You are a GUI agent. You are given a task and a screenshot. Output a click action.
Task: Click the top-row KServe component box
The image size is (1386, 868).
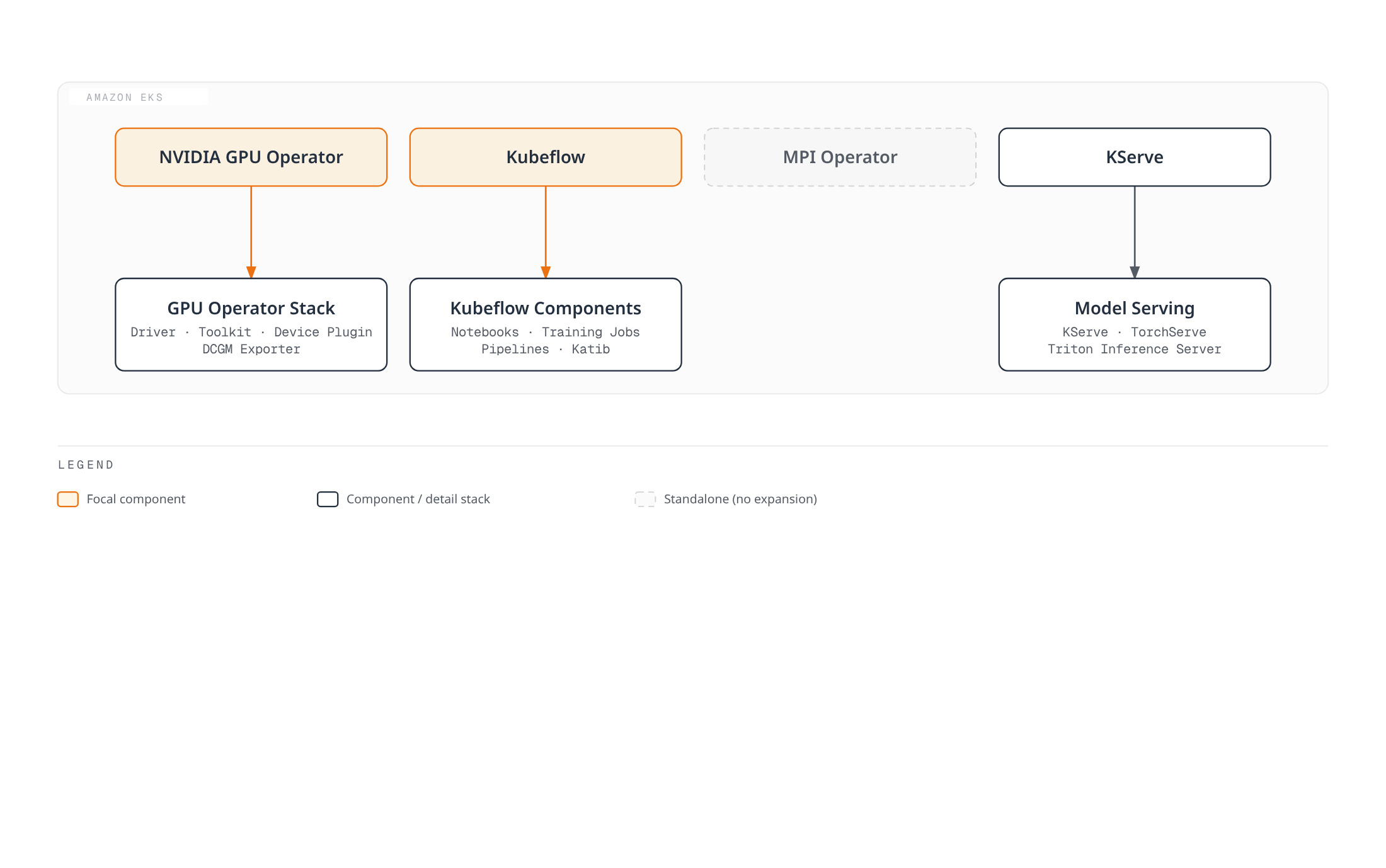pos(1135,157)
